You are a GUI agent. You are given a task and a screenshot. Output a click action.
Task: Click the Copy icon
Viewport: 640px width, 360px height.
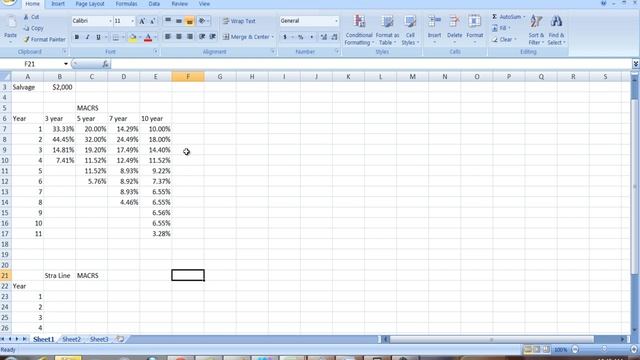click(26, 28)
